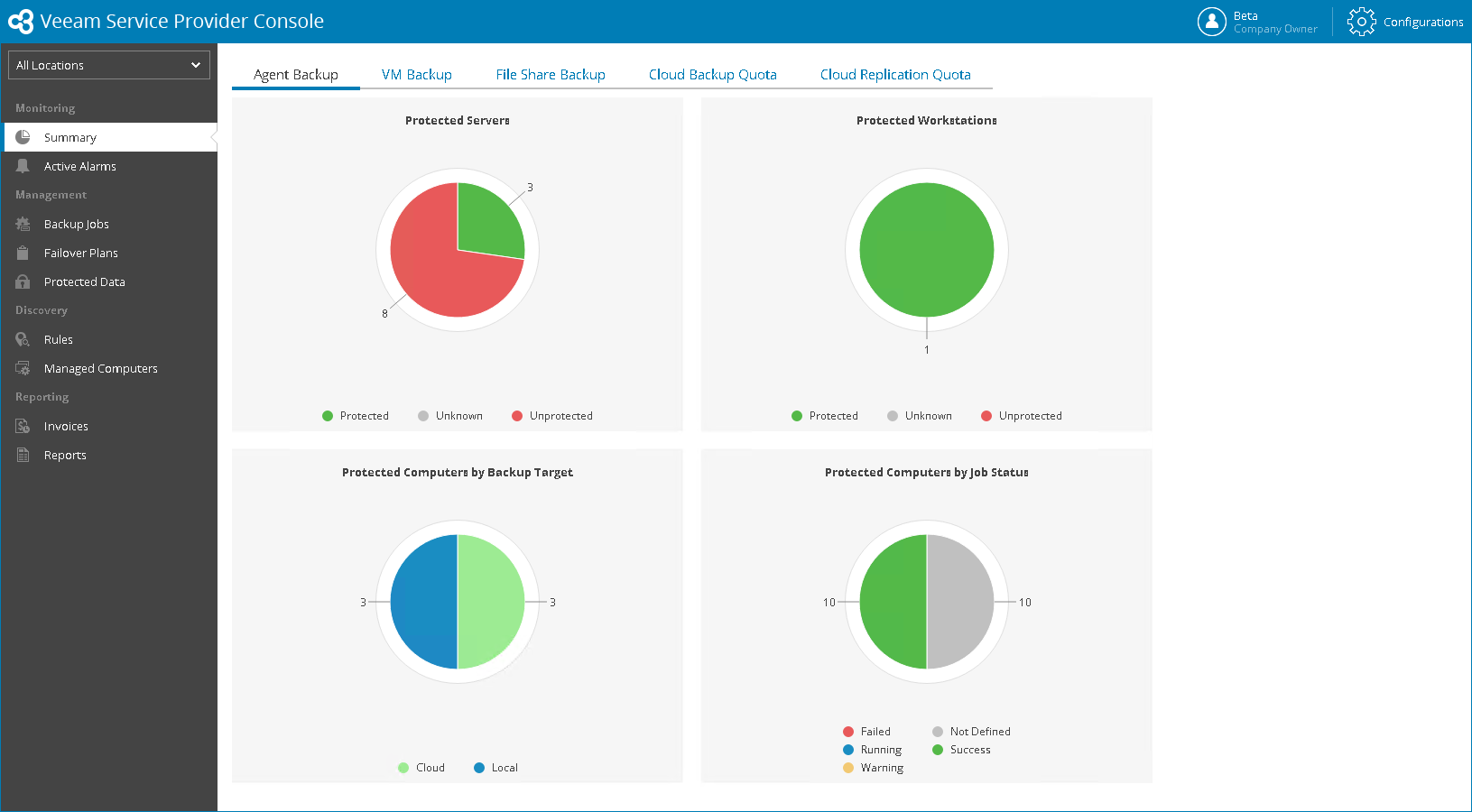1472x812 pixels.
Task: Click the Protected Servers chart title
Action: [458, 120]
